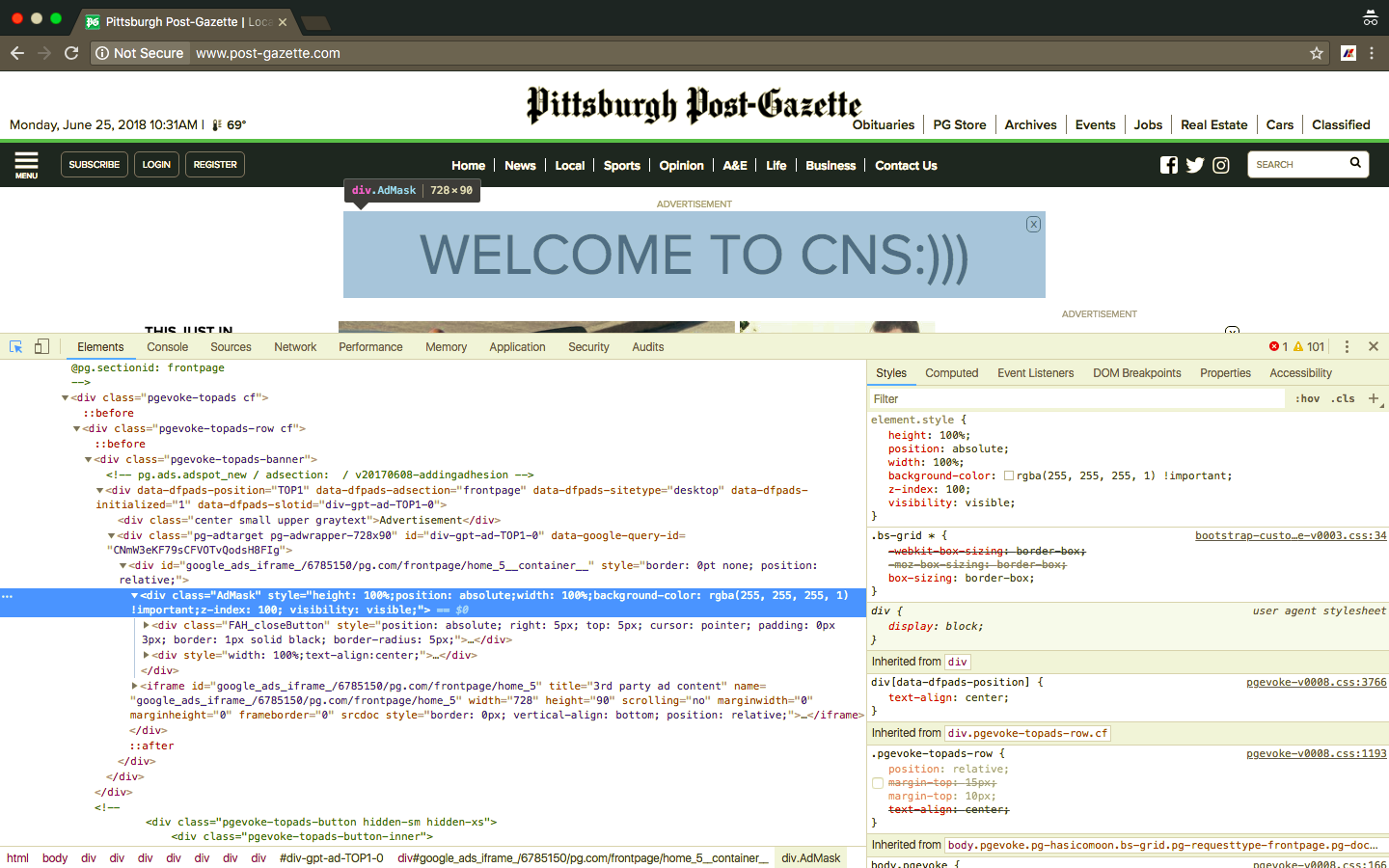Open the site hamburger MENU icon
This screenshot has height=868, width=1389.
pos(27,165)
